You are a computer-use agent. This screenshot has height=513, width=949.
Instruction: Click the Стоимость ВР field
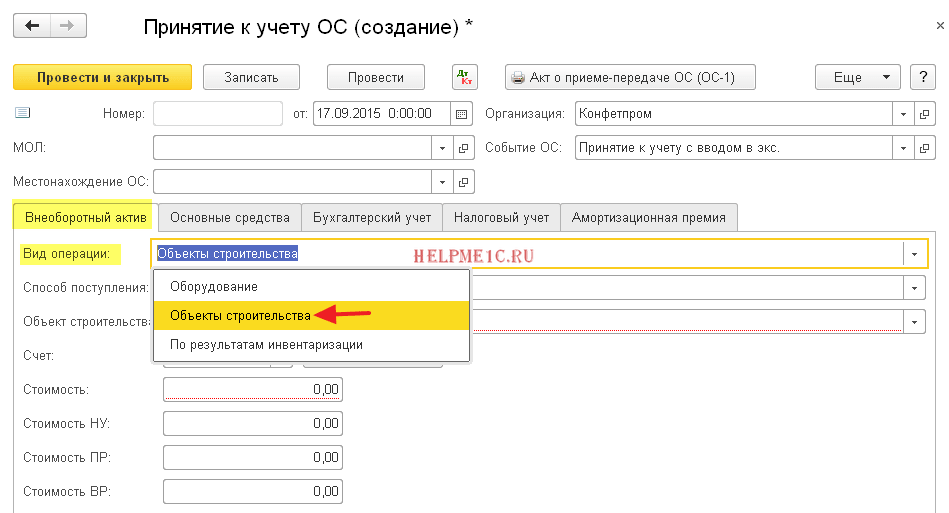pos(253,491)
